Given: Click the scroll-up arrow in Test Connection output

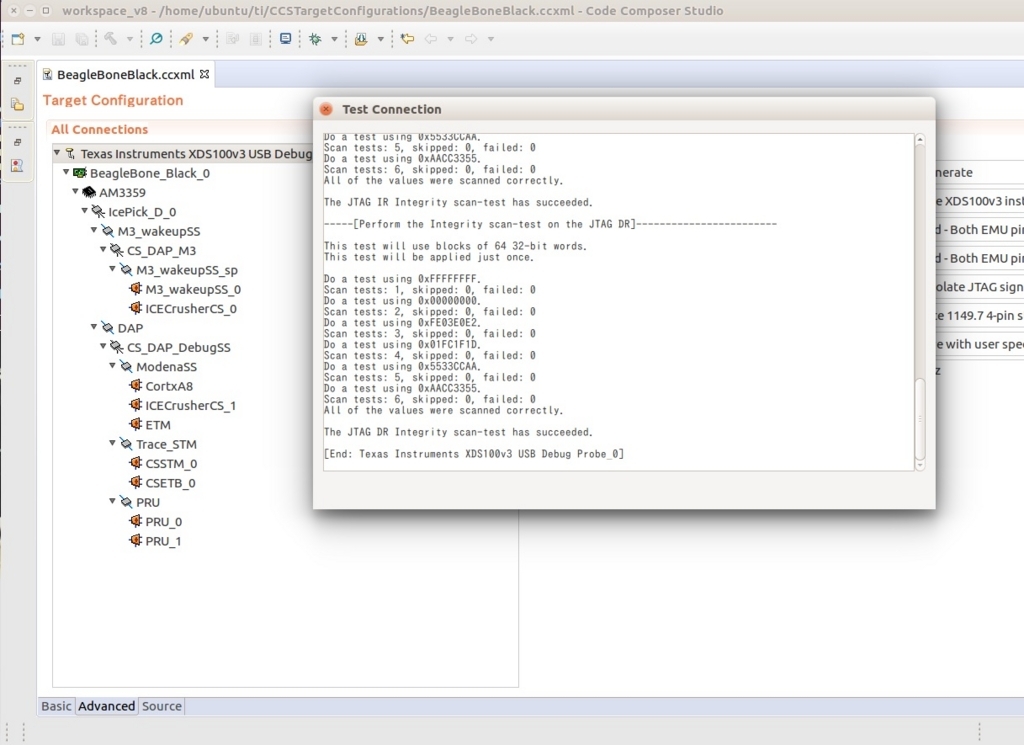Looking at the screenshot, I should 920,140.
